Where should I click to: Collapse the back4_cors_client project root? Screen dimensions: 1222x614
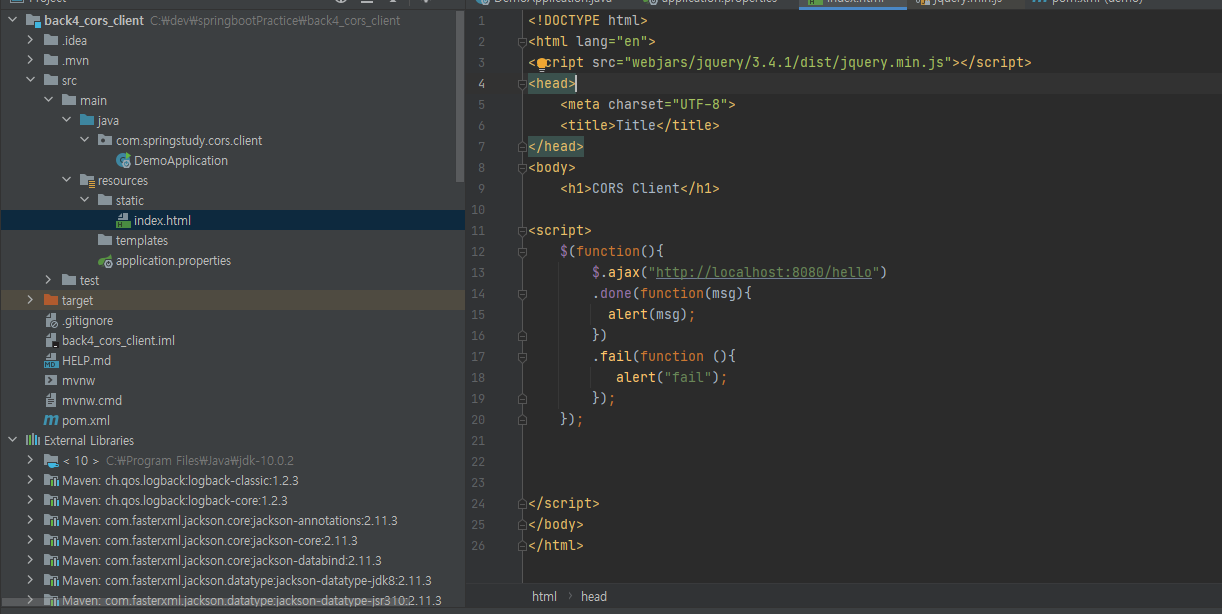pos(13,20)
